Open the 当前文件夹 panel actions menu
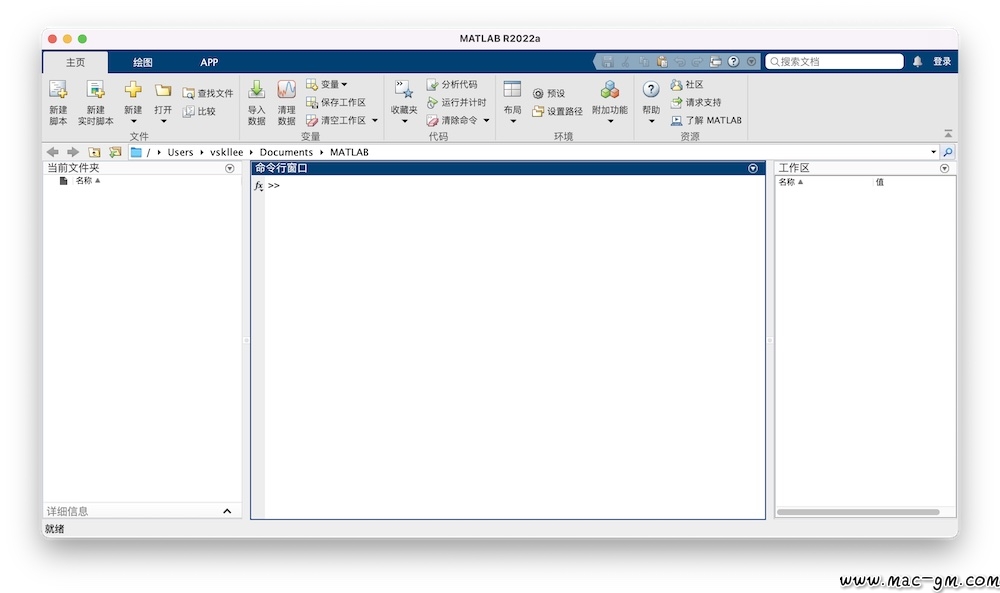This screenshot has width=1000, height=593. click(230, 168)
